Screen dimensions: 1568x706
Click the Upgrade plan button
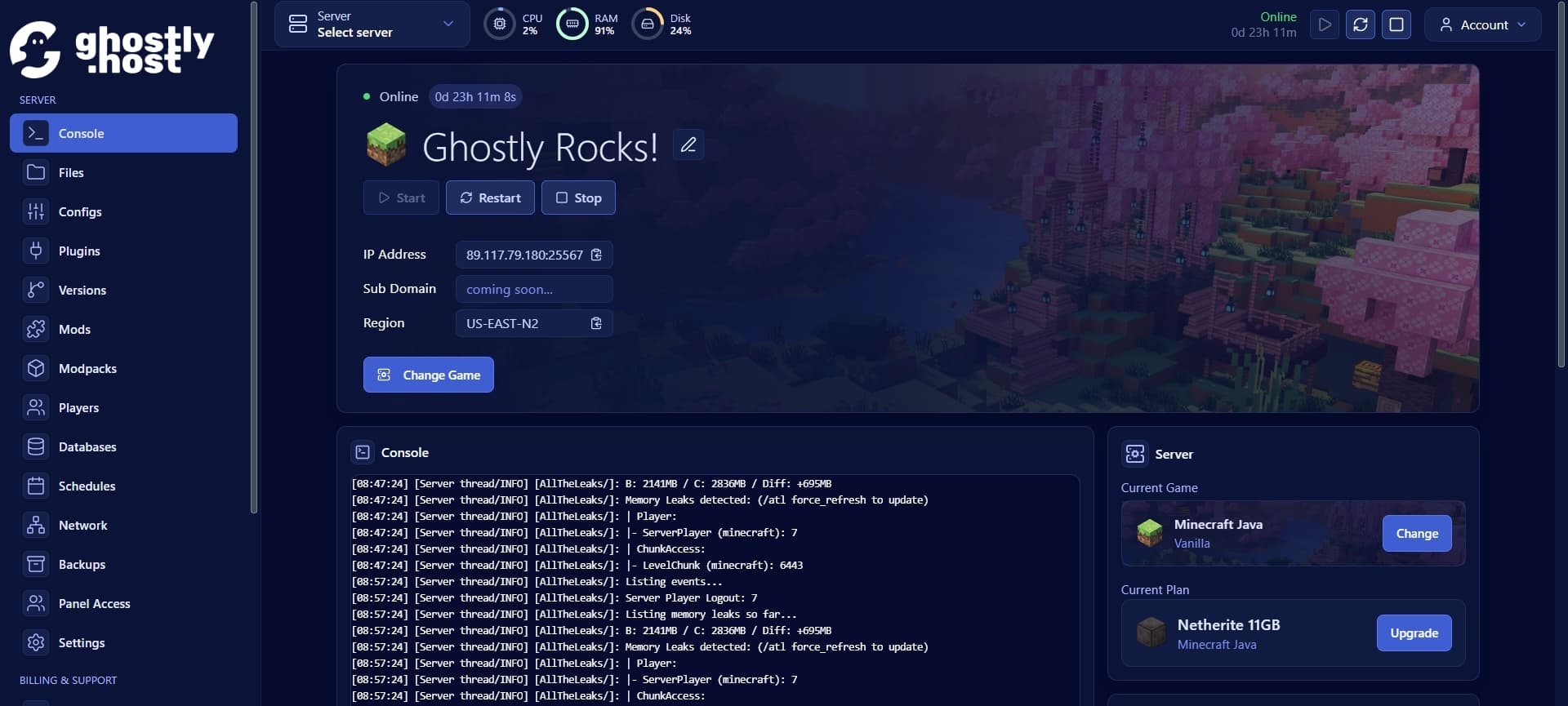[x=1414, y=633]
